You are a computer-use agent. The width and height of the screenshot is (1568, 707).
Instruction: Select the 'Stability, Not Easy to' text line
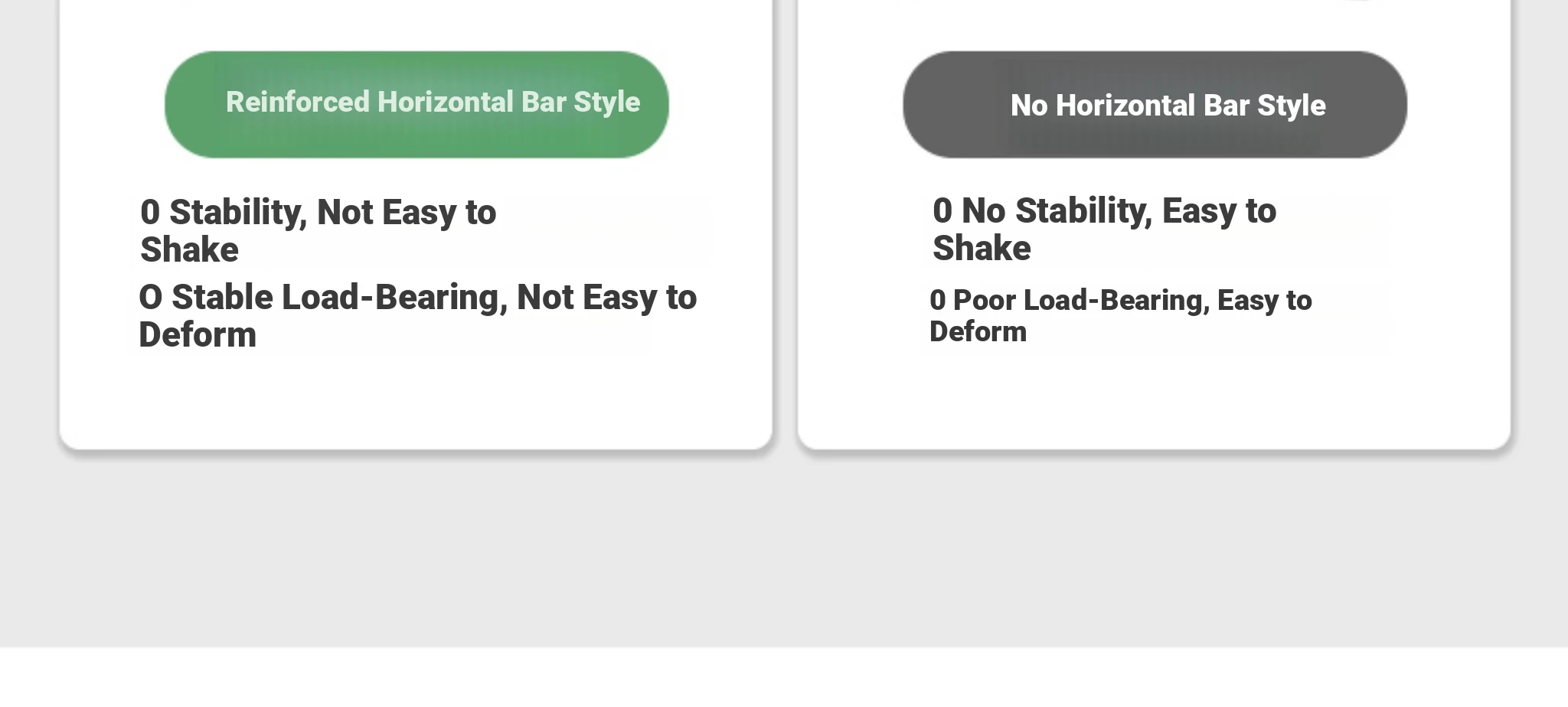point(332,212)
